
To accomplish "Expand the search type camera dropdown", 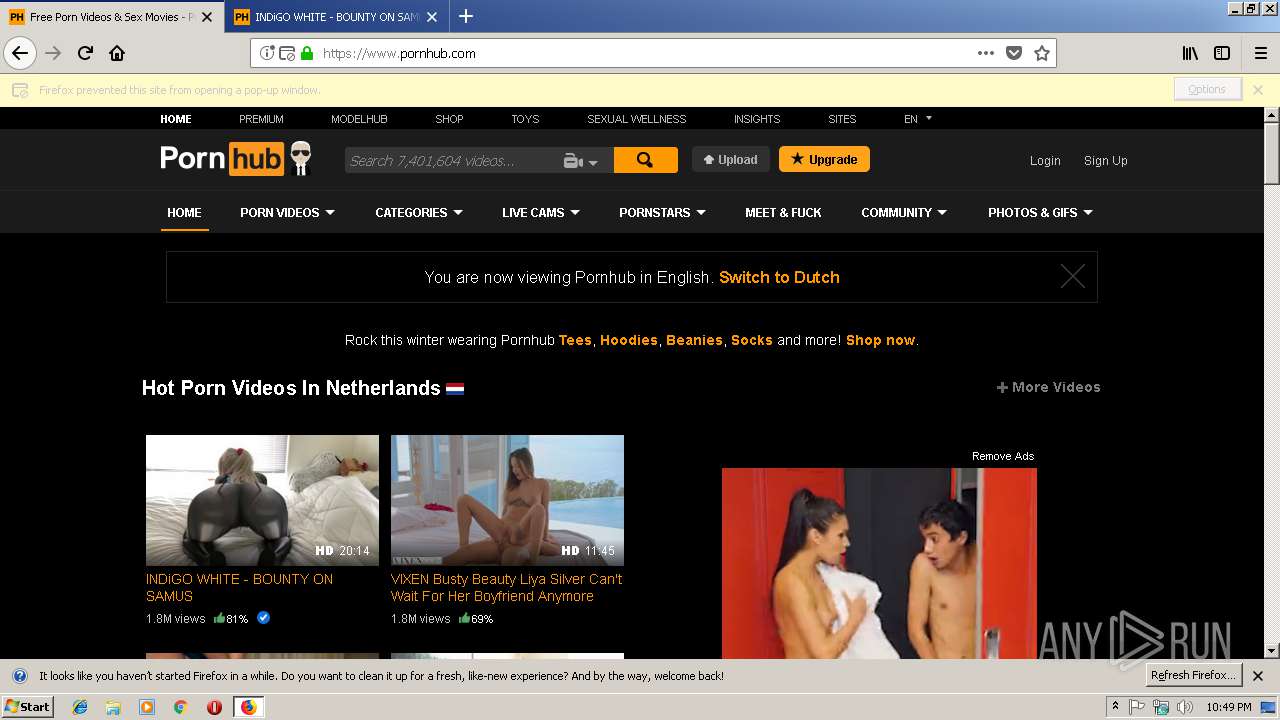I will [x=582, y=161].
